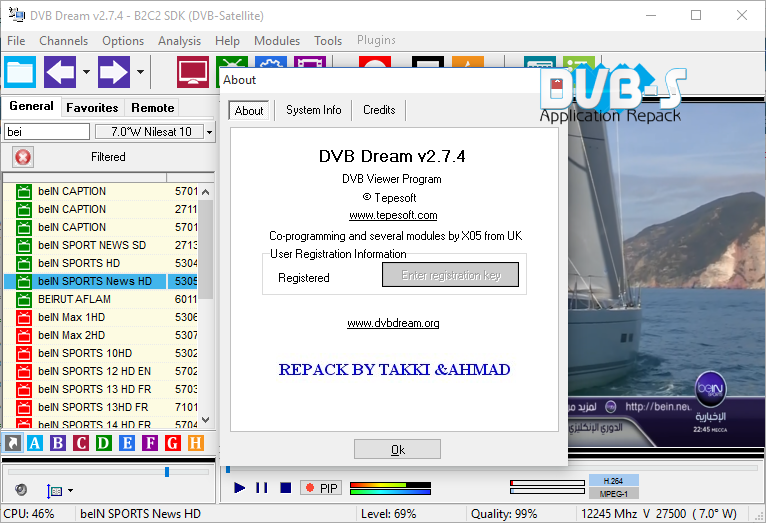Open the File menu
This screenshot has height=523, width=766.
point(16,41)
